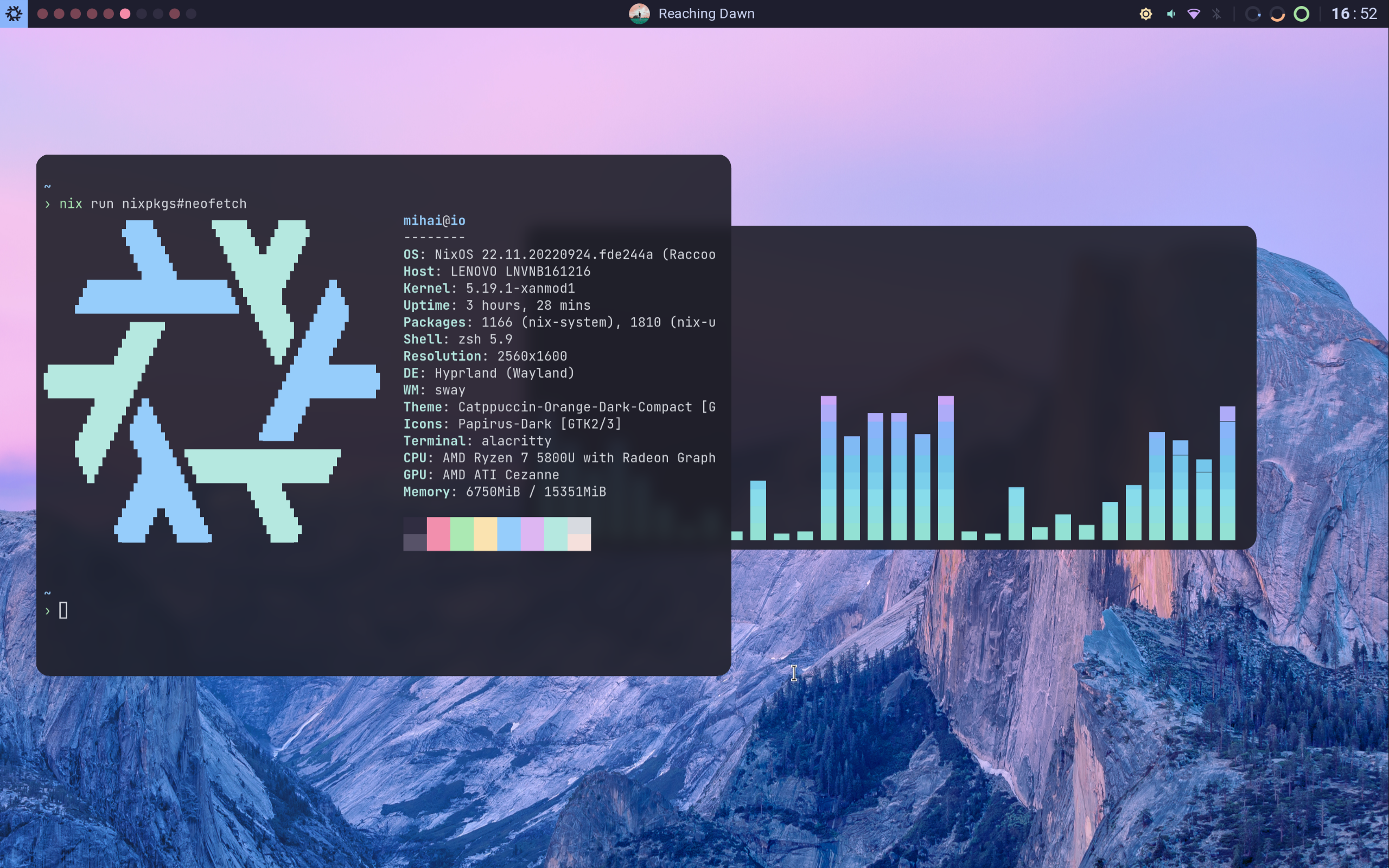Switch to the ninth workspace dot

(175, 14)
